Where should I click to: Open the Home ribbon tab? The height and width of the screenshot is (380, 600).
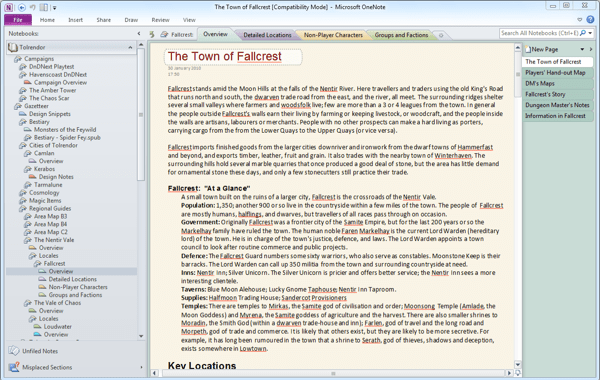click(47, 20)
